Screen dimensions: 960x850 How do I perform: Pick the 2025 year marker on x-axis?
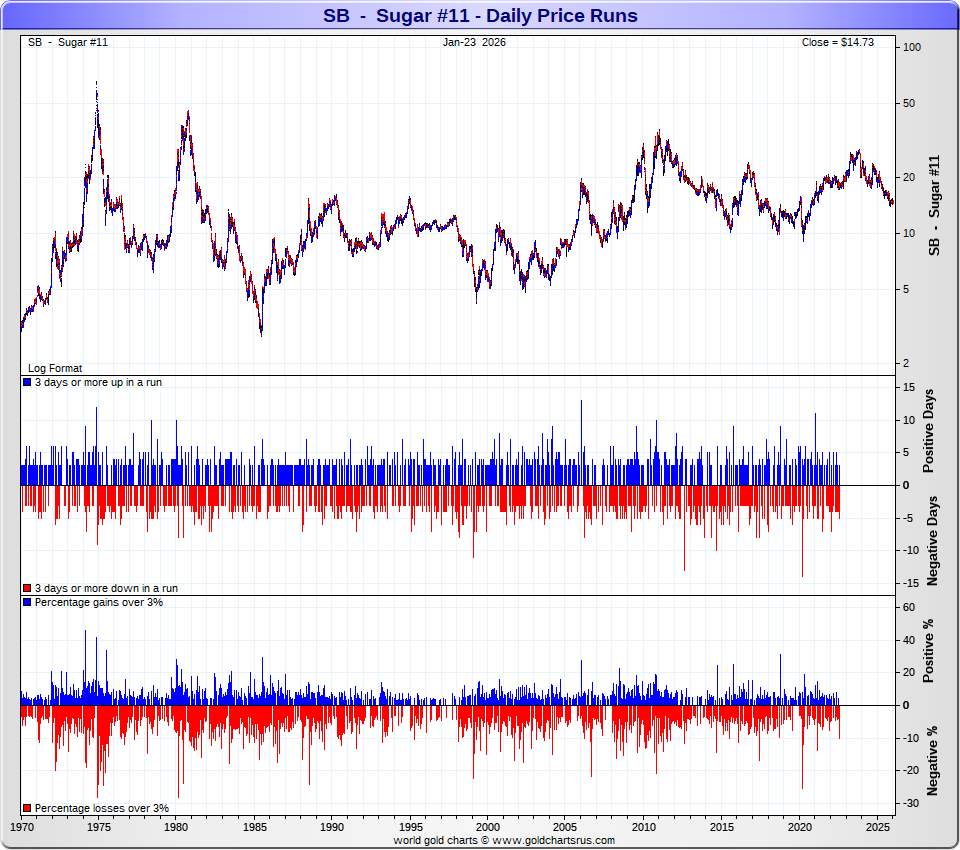coord(877,828)
